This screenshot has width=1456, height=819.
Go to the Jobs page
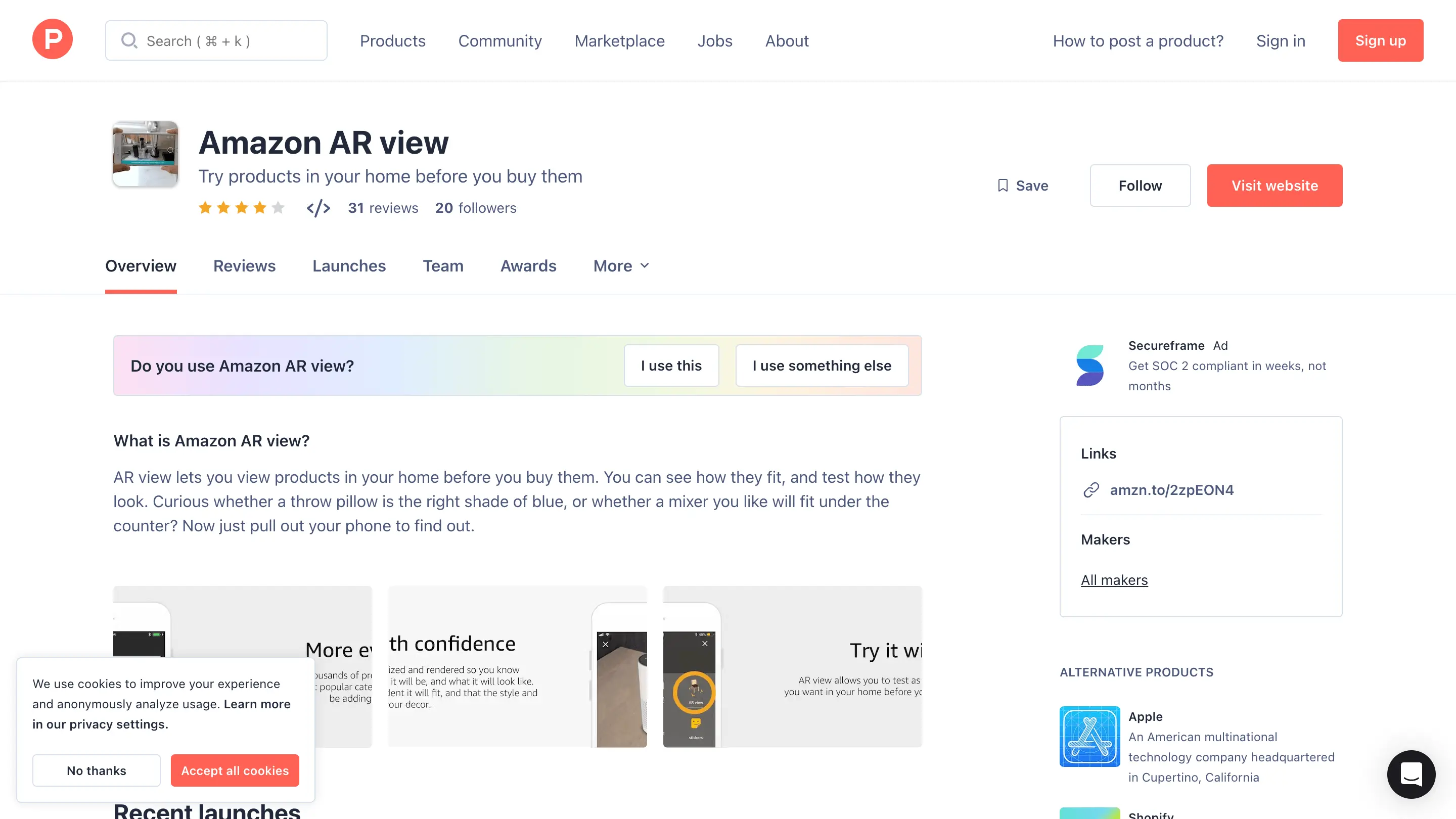[714, 40]
